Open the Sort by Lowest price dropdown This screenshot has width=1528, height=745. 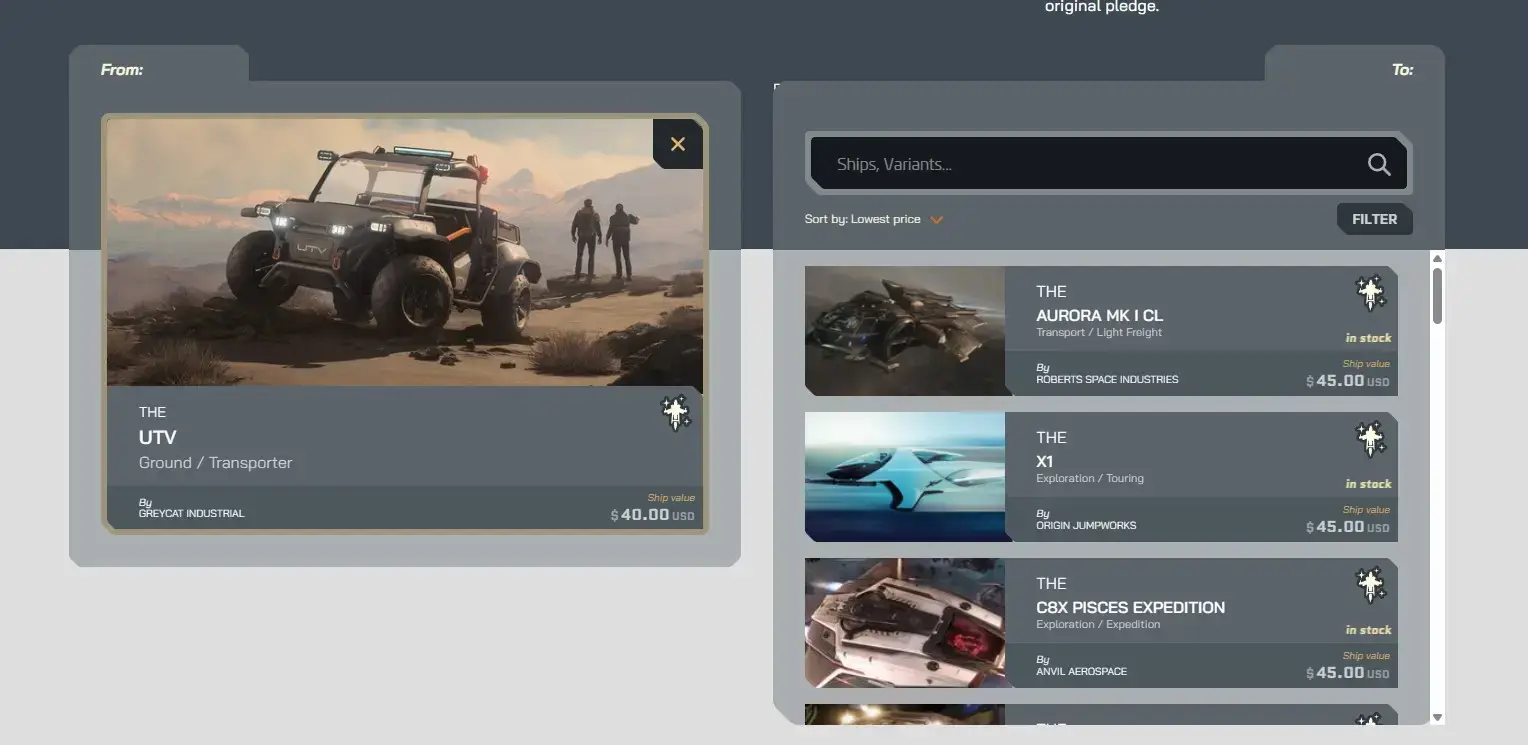862,219
